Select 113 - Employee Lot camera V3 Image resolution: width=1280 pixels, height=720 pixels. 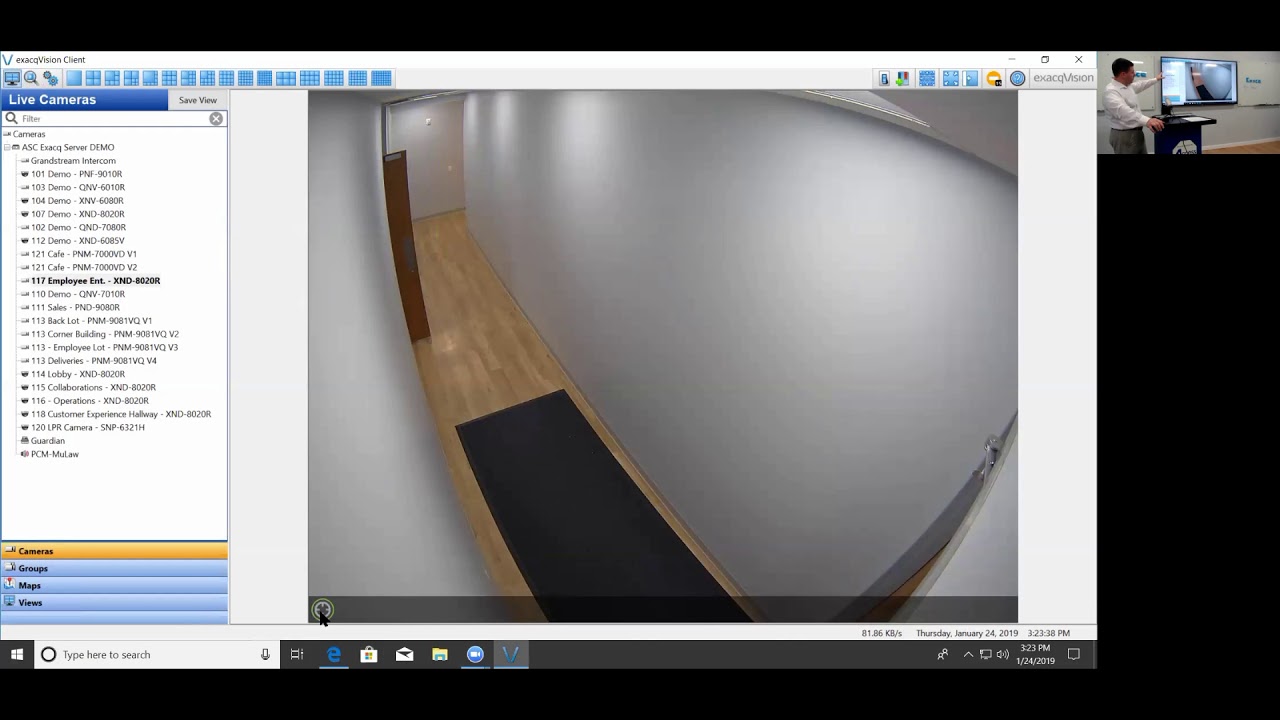(x=104, y=347)
